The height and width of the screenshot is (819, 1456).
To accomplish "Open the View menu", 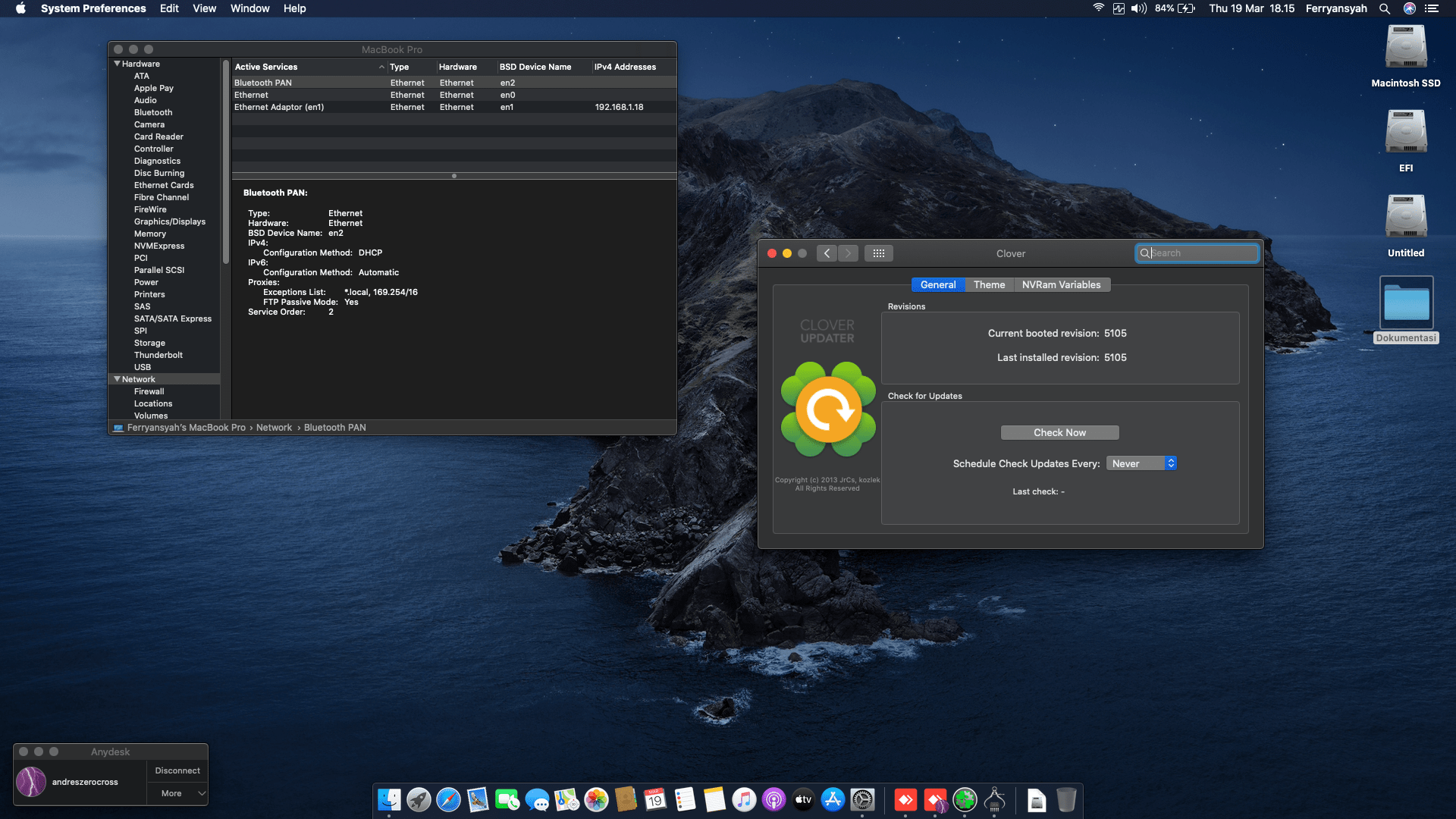I will (204, 8).
